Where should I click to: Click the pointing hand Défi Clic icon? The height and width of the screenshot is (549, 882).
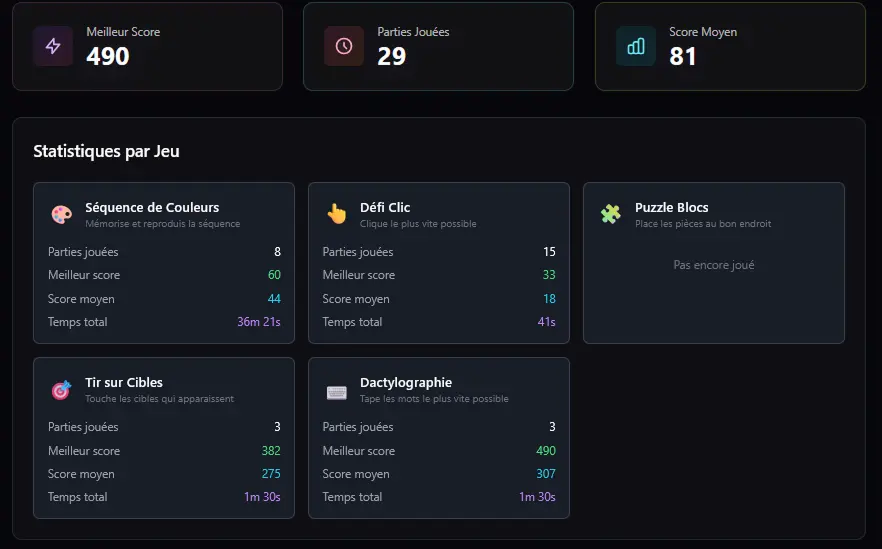coord(337,214)
